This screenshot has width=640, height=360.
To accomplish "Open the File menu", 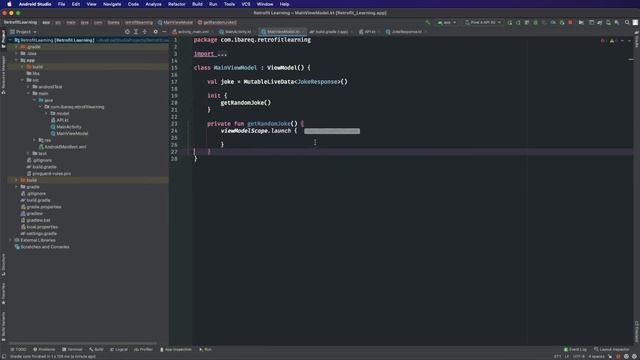I will tap(61, 4).
